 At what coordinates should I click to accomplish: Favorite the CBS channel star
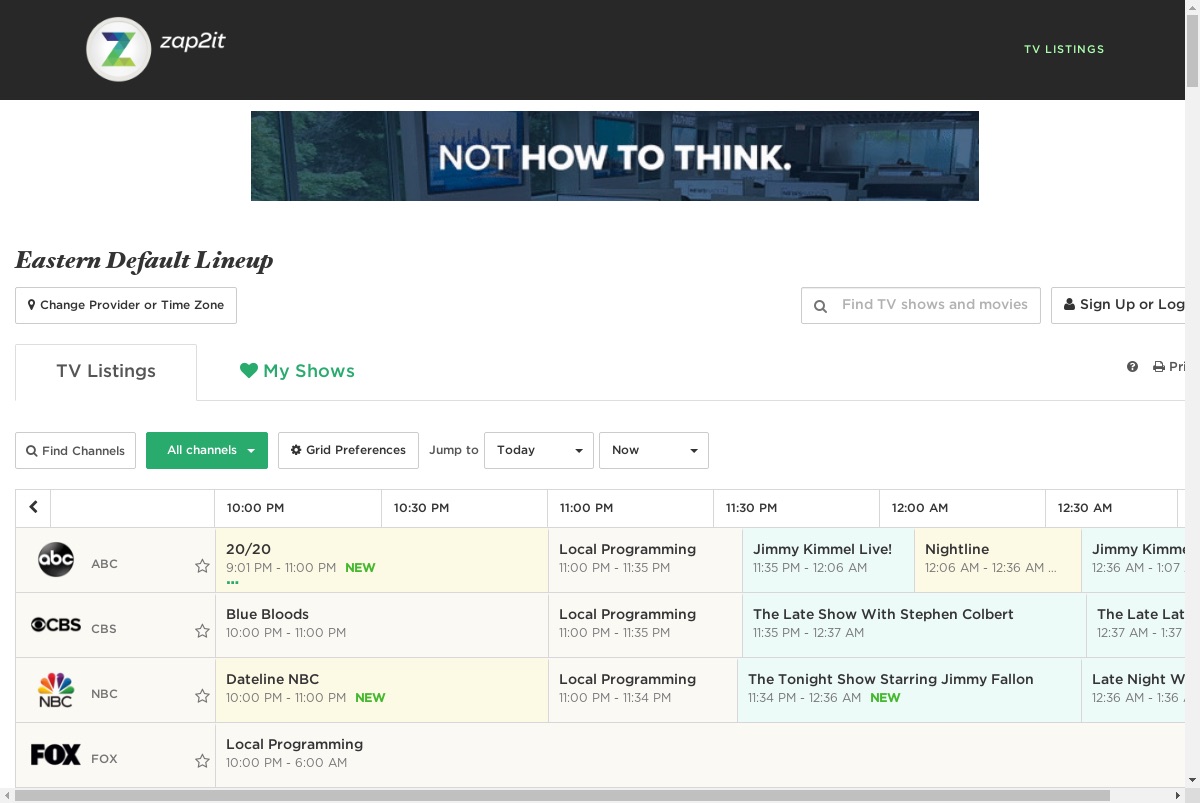pyautogui.click(x=202, y=631)
